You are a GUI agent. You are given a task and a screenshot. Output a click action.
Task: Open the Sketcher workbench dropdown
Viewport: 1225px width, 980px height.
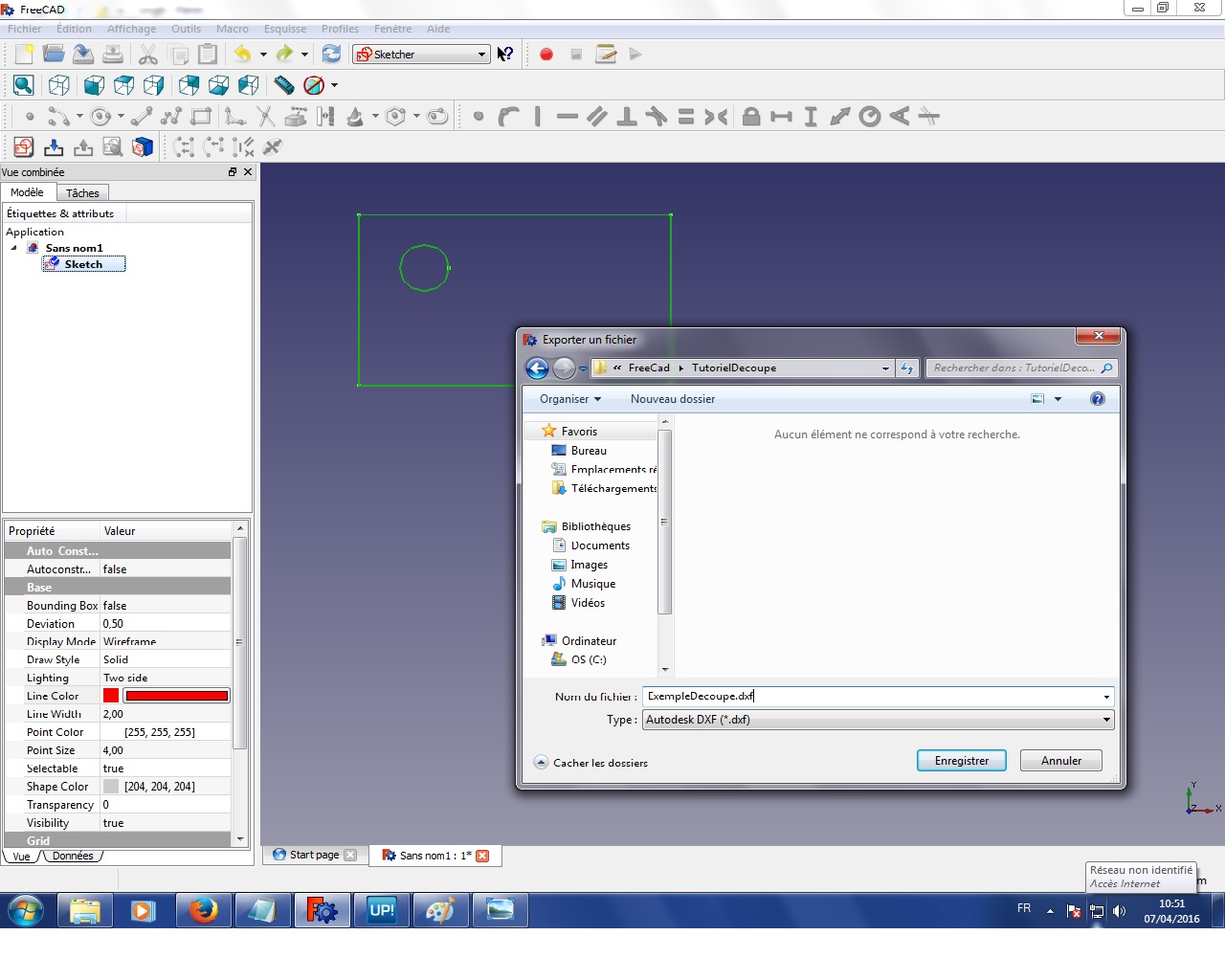coord(422,55)
